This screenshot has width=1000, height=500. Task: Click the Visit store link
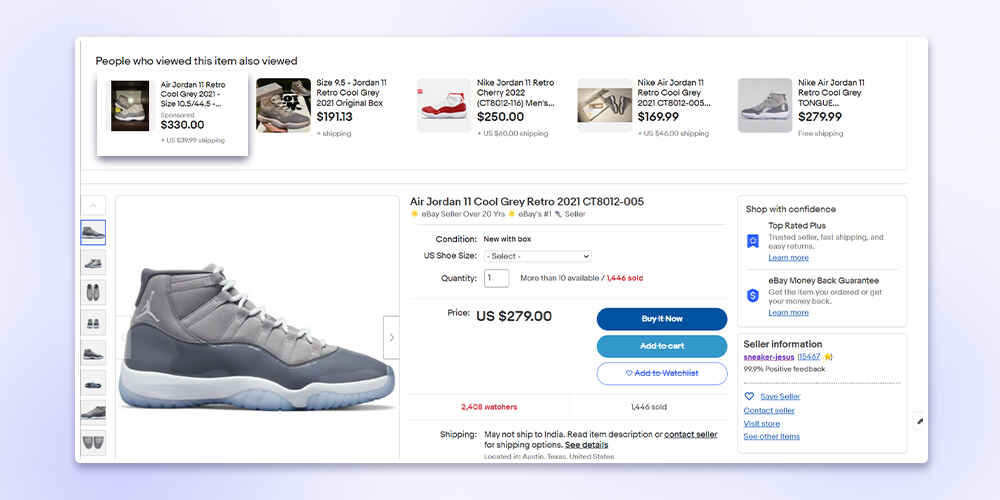click(761, 423)
